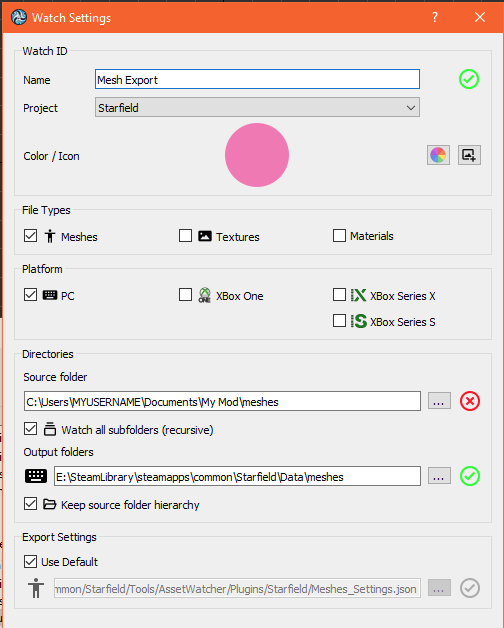The height and width of the screenshot is (628, 504).
Task: Enable the XBox Series S checkbox
Action: (x=339, y=321)
